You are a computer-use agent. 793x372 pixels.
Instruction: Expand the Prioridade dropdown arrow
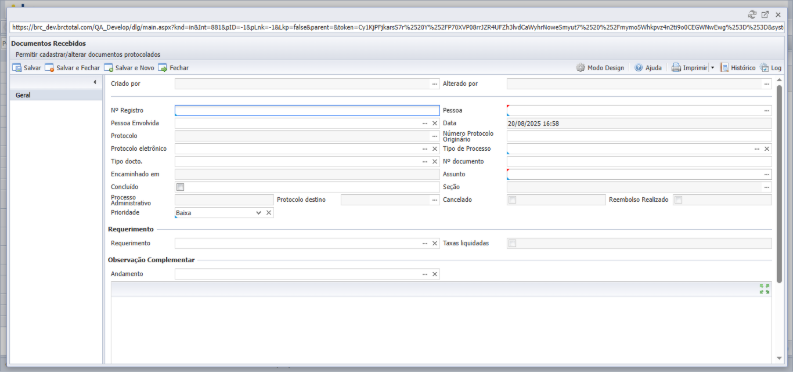pos(259,213)
